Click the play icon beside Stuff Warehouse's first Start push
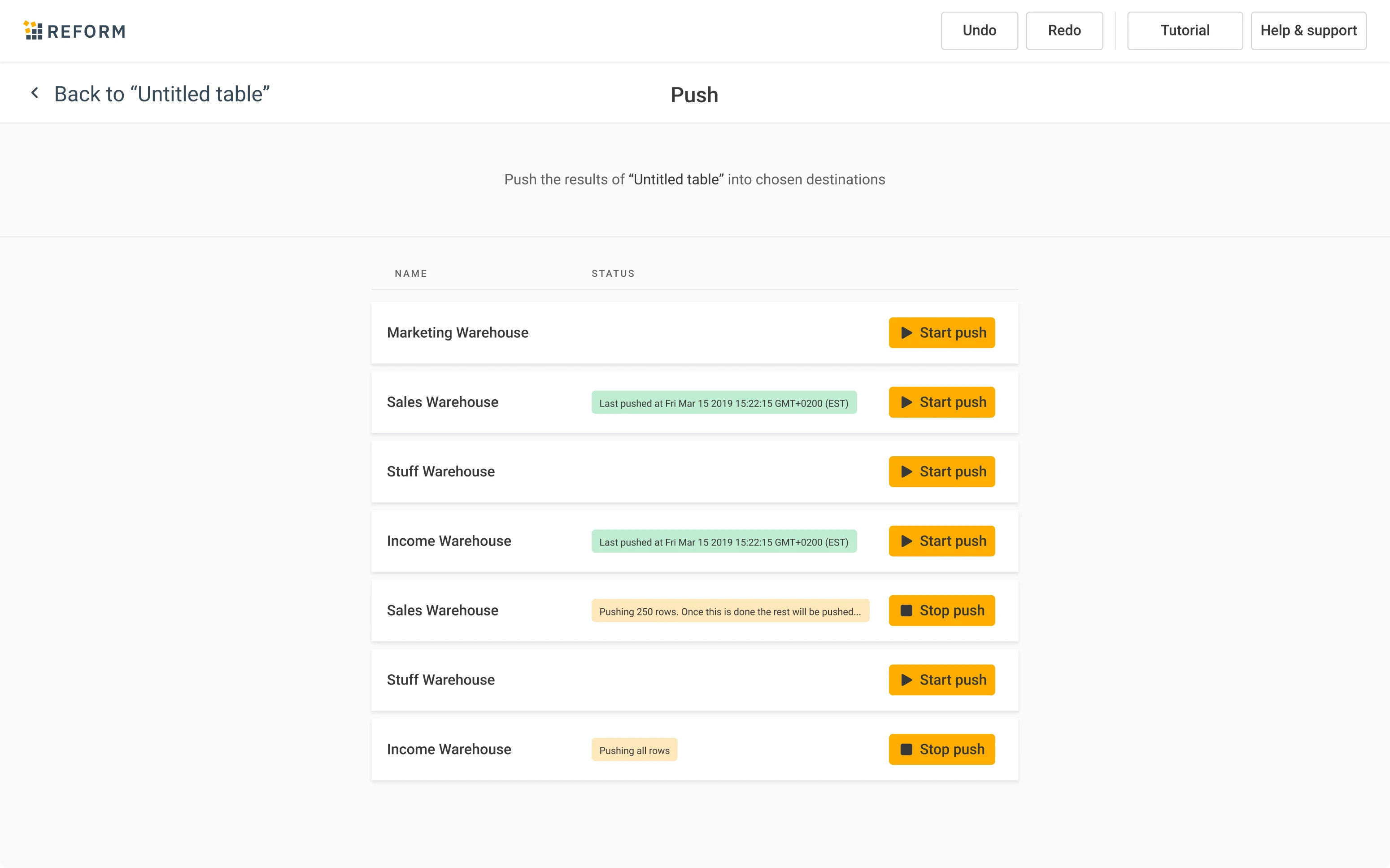 click(907, 471)
